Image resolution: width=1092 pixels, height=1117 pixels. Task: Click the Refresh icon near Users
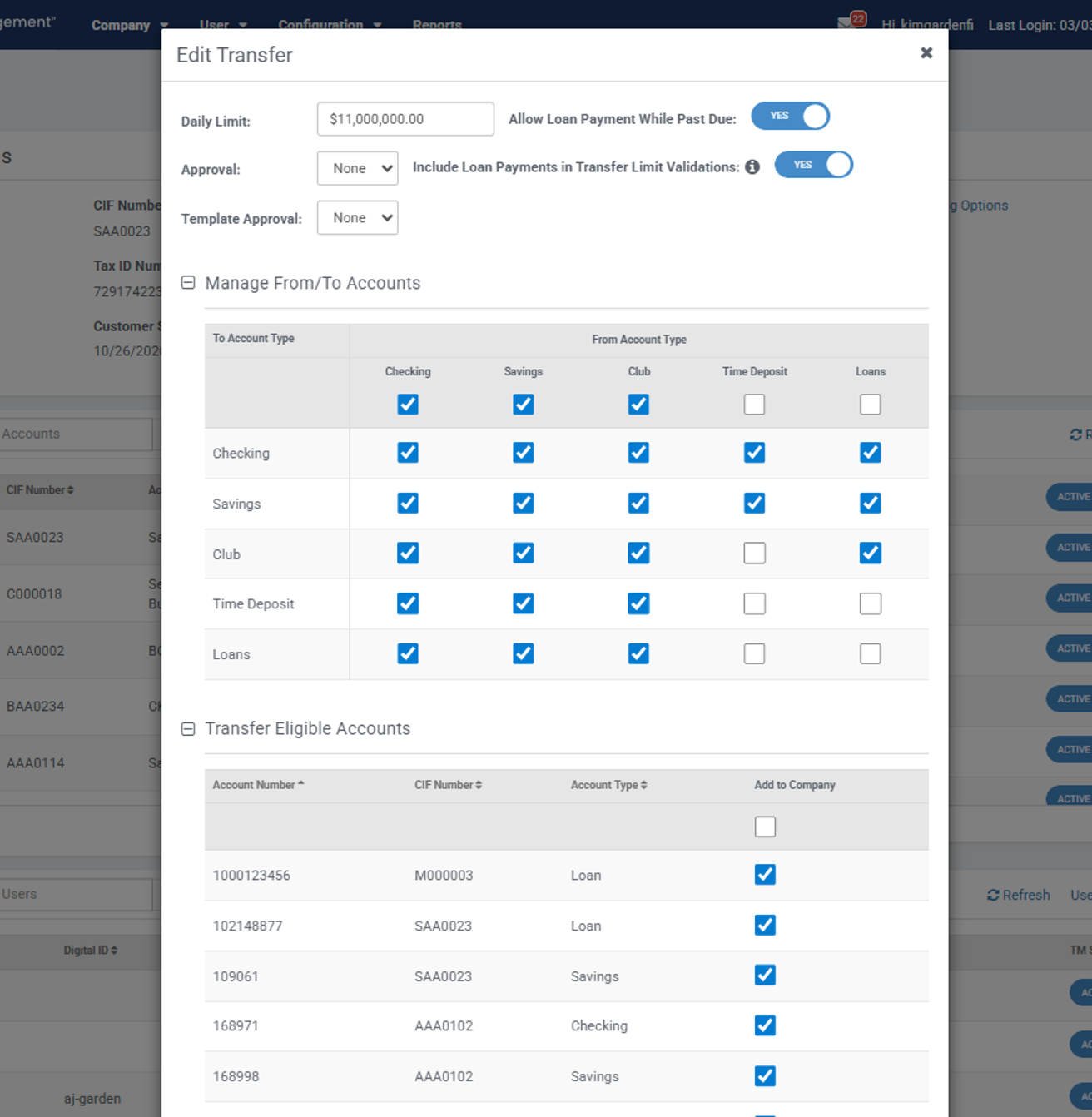click(993, 895)
